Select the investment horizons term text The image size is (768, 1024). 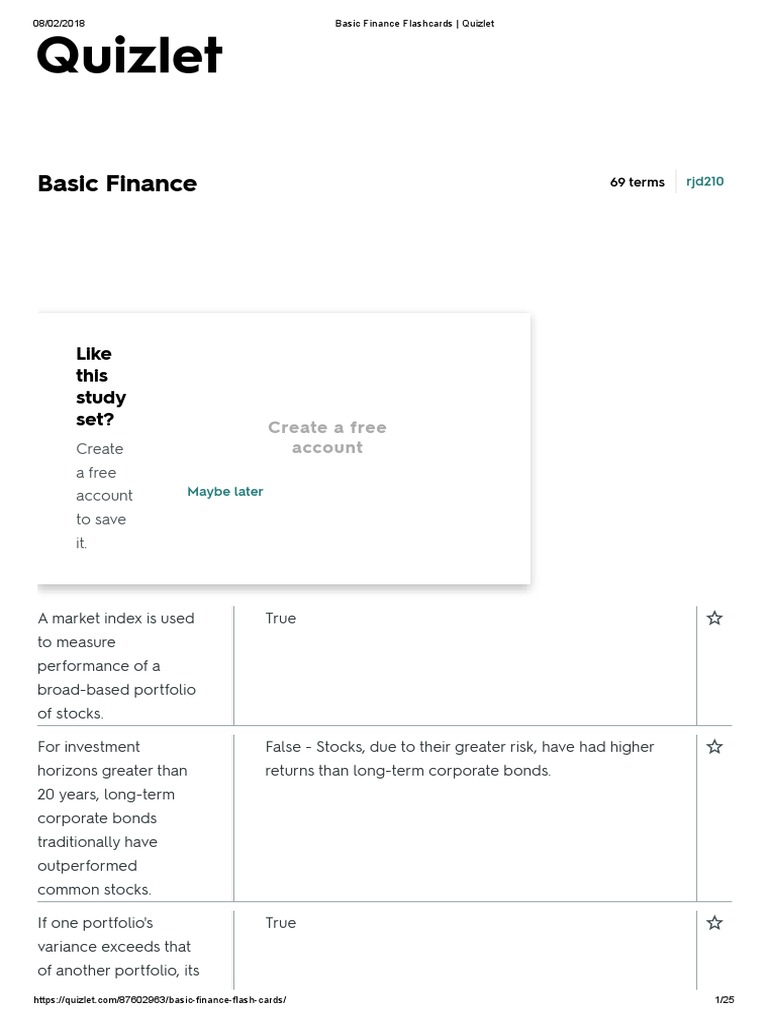click(113, 817)
